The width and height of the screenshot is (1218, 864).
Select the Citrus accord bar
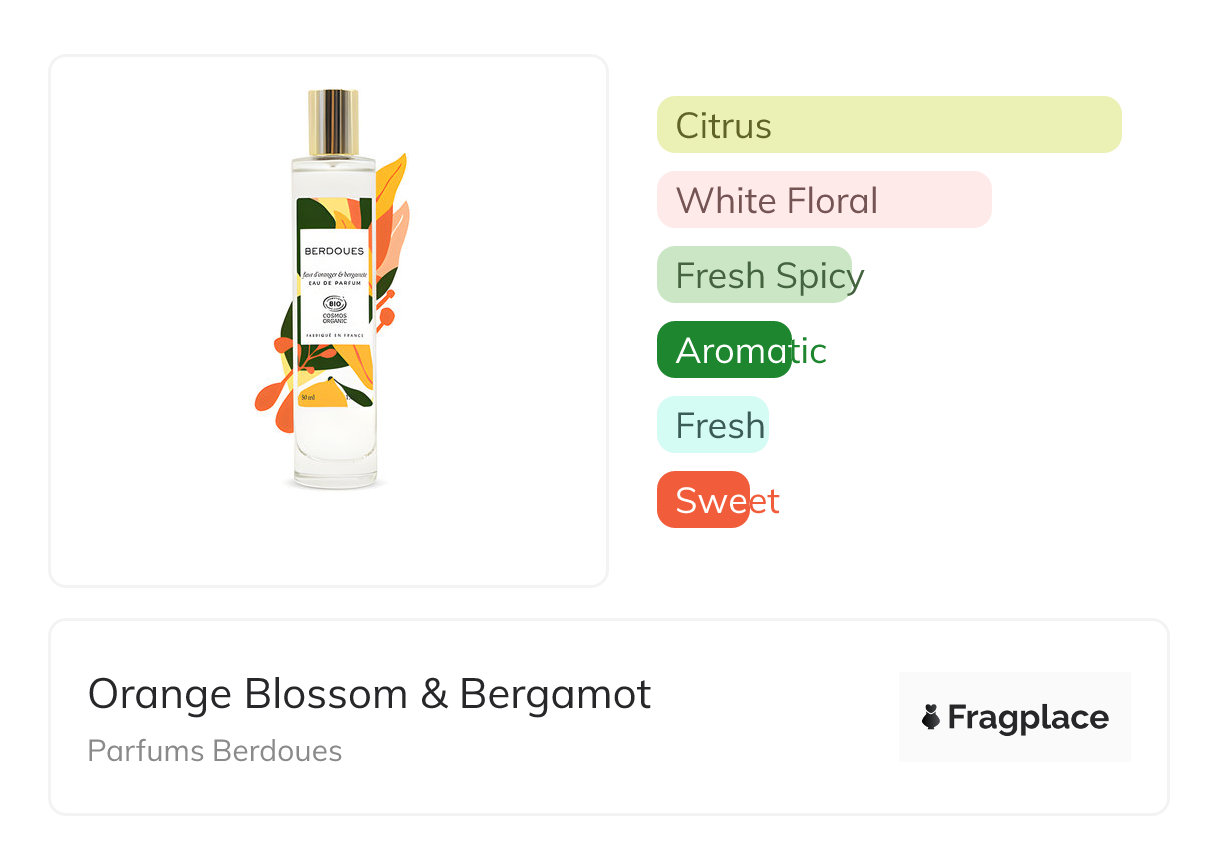(x=889, y=125)
